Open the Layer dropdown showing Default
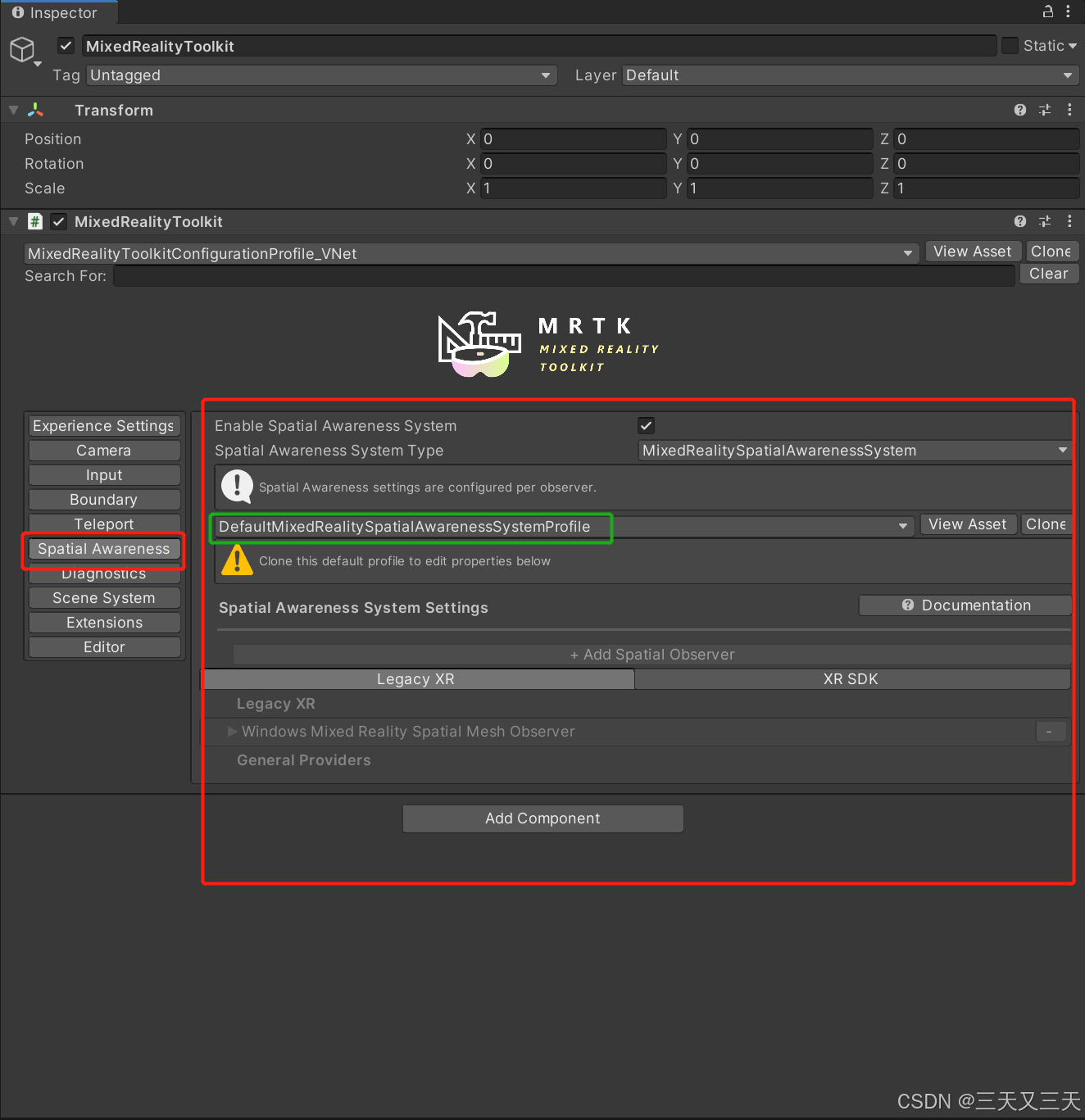 [x=851, y=75]
